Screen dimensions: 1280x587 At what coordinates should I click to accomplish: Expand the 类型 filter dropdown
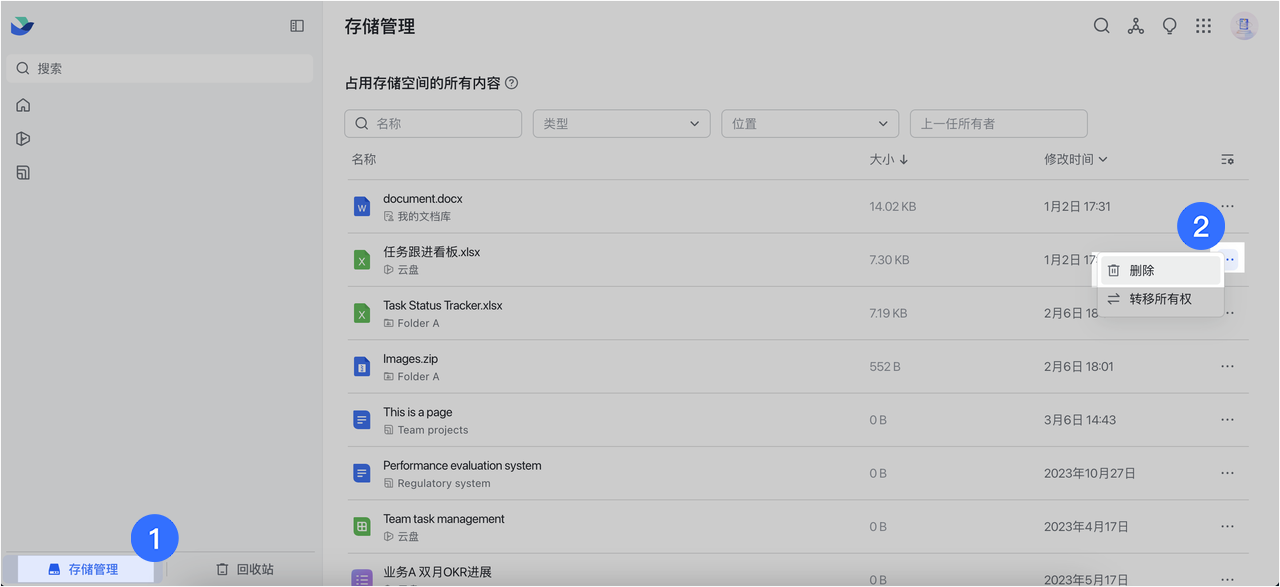tap(621, 124)
